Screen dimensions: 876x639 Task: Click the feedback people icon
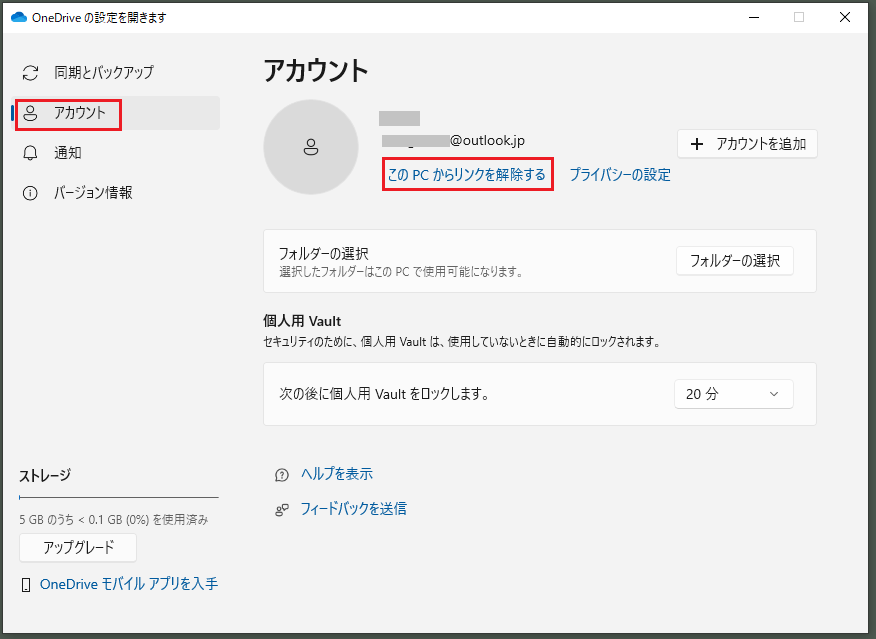tap(282, 509)
